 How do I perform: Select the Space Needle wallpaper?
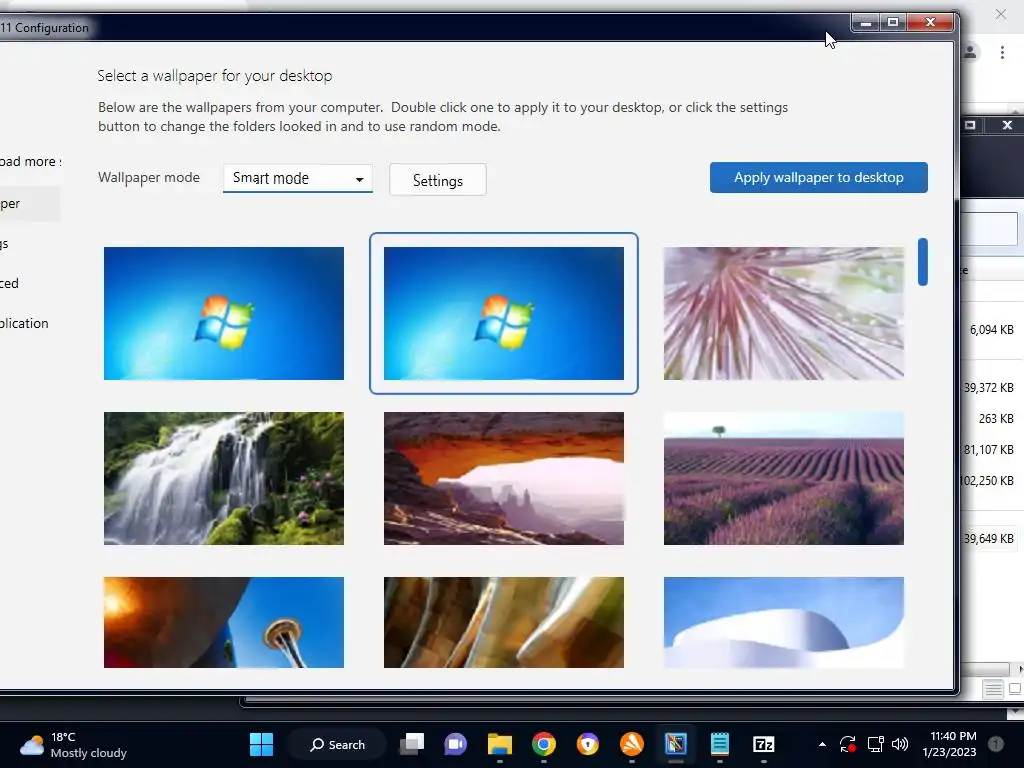click(x=223, y=622)
